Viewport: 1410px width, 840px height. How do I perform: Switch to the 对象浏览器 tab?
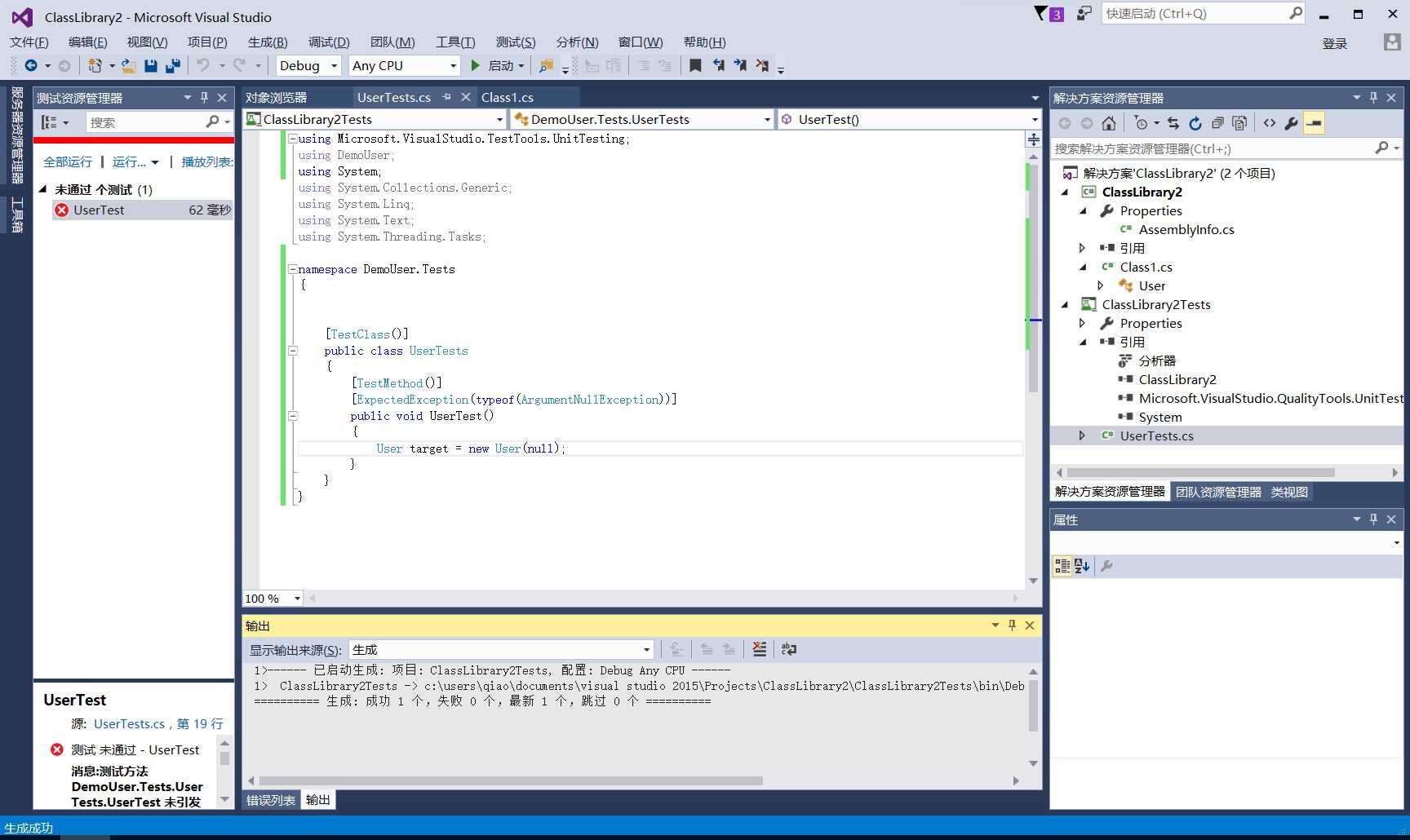[x=277, y=97]
